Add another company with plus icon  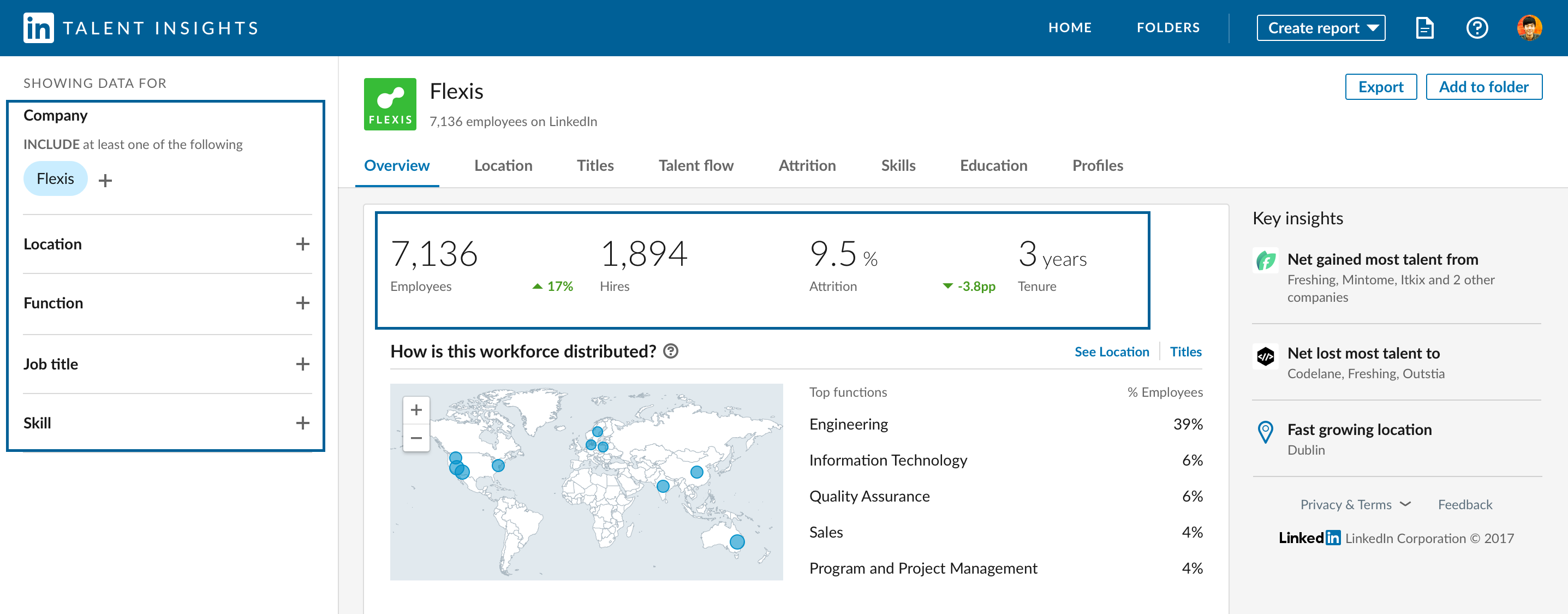click(x=105, y=180)
